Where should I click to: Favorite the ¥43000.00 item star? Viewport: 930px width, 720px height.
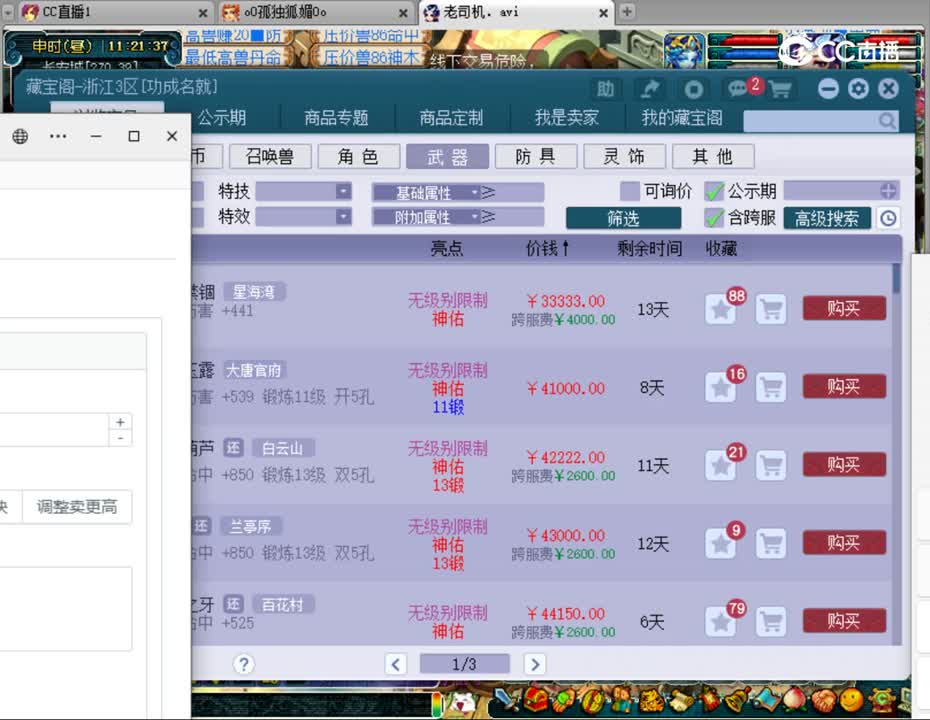[x=721, y=543]
